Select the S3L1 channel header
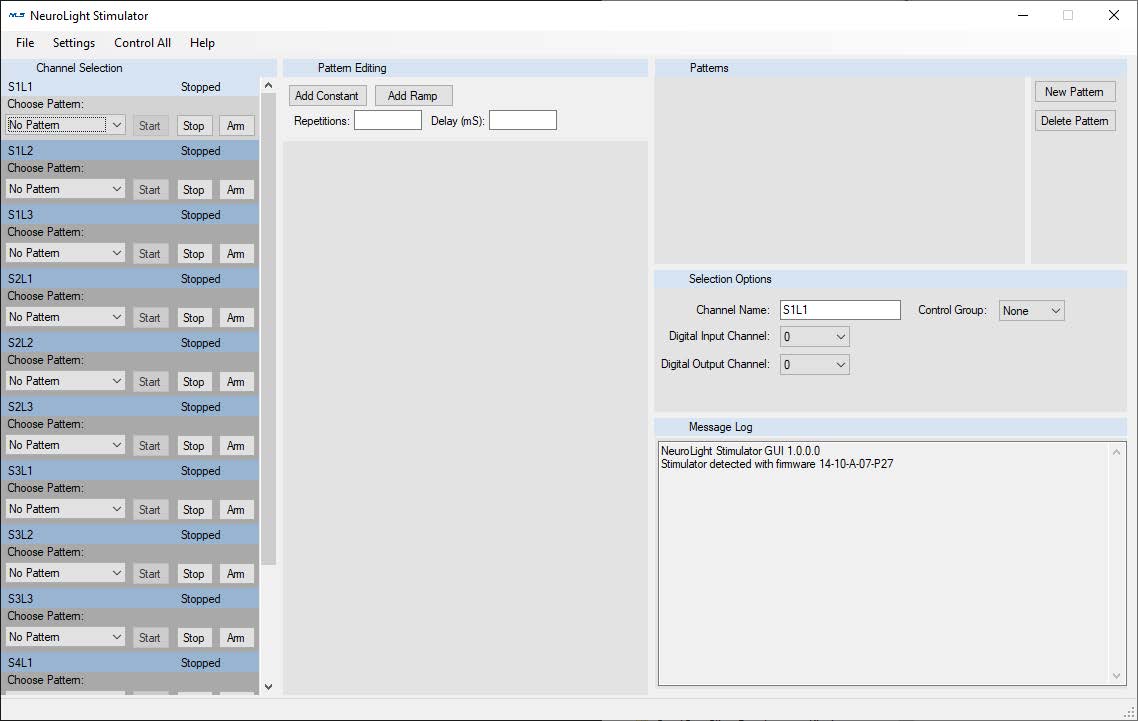Screen dimensions: 1138x721 tap(130, 471)
